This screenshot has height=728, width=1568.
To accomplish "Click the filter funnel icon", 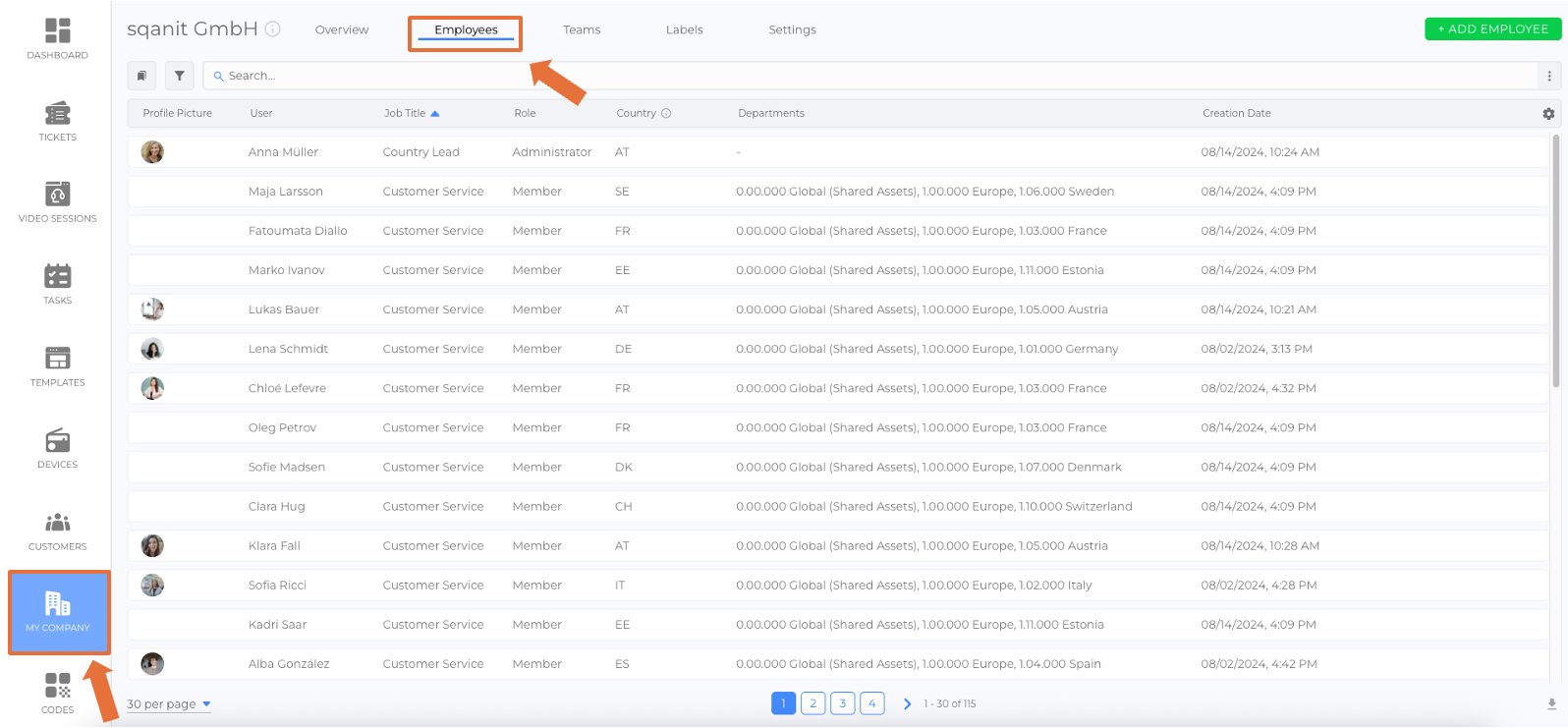I will pos(179,76).
